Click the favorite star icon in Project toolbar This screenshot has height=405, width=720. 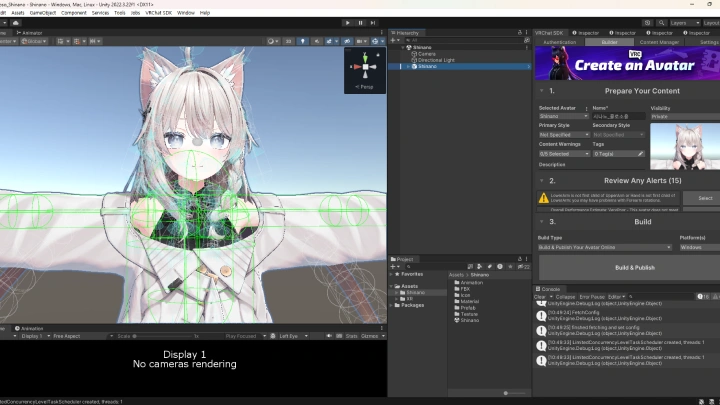click(510, 267)
